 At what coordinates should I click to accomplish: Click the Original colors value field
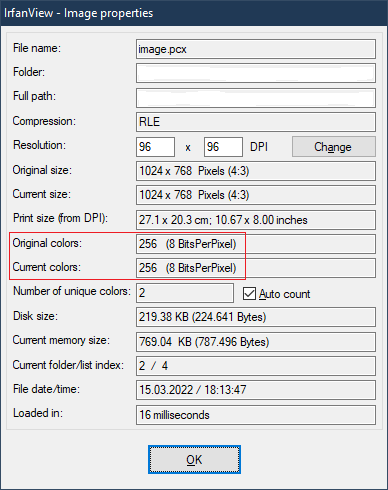(x=256, y=244)
